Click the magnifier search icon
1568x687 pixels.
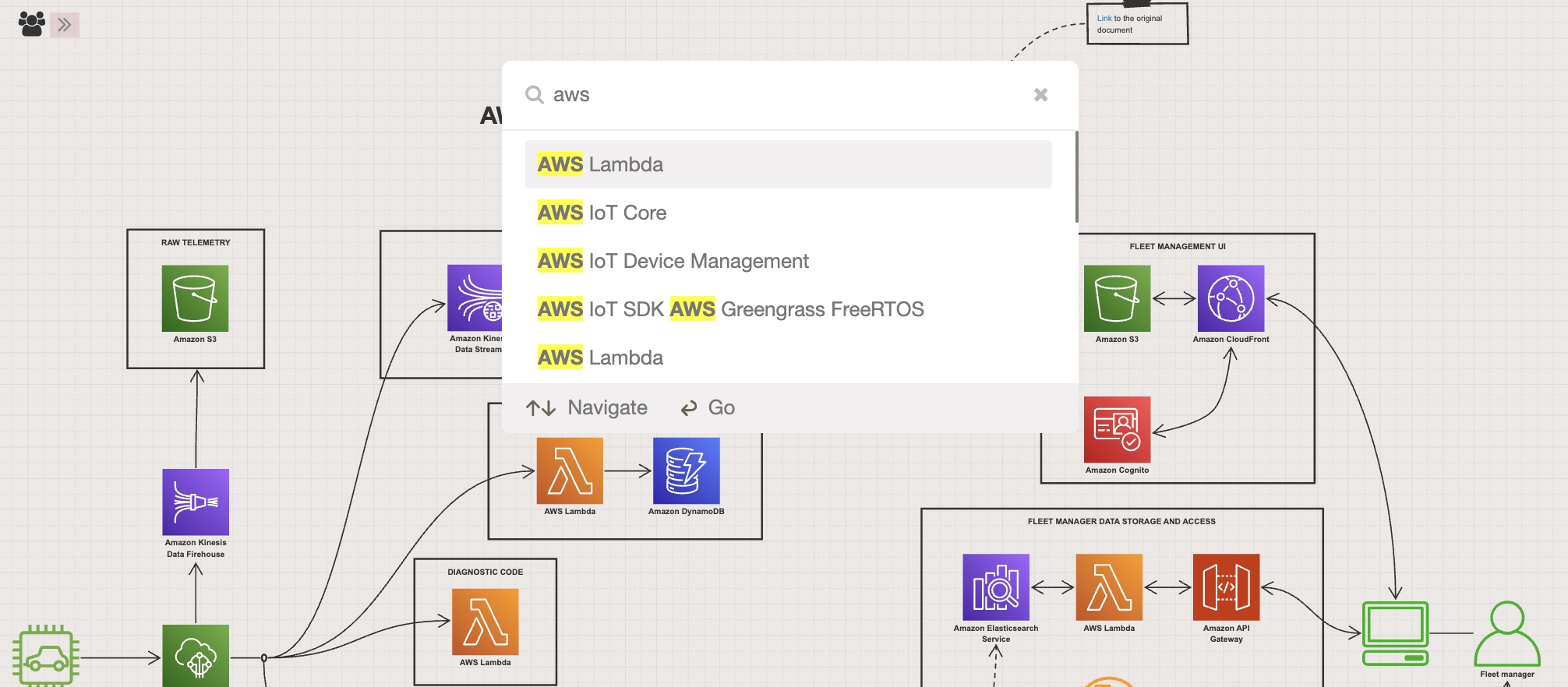tap(535, 95)
